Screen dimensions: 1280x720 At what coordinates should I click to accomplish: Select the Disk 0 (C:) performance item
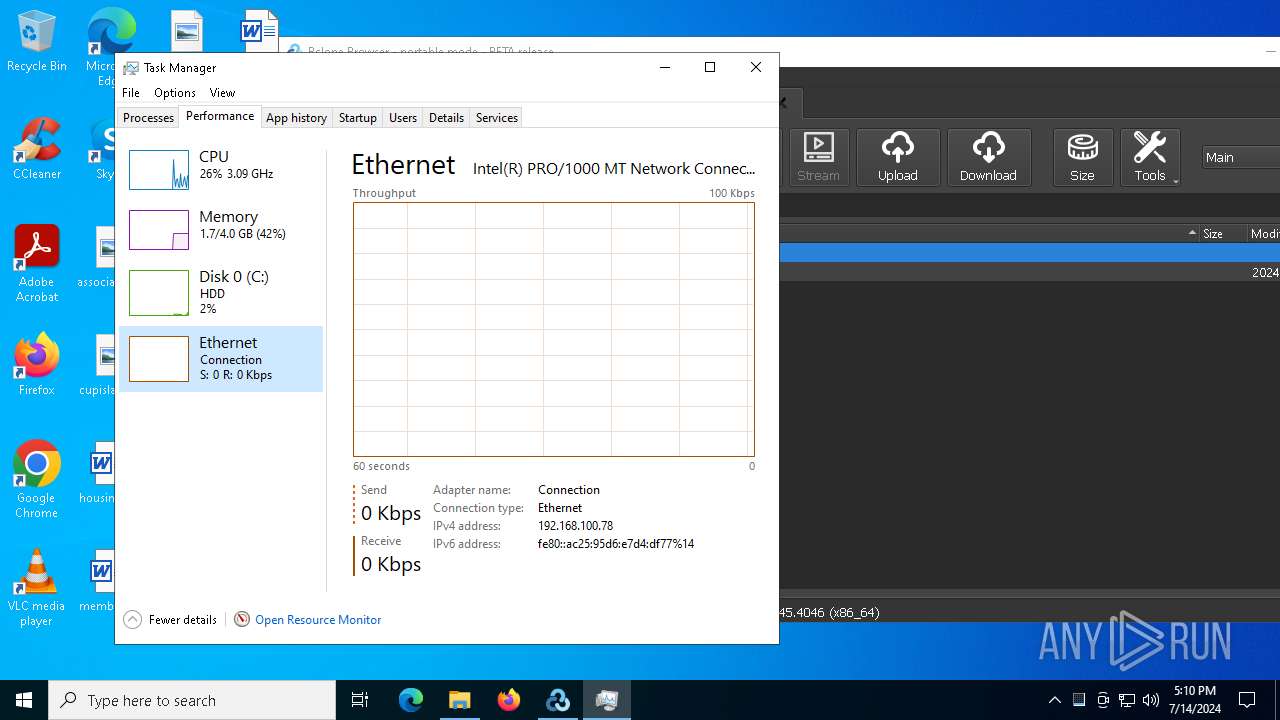tap(221, 293)
